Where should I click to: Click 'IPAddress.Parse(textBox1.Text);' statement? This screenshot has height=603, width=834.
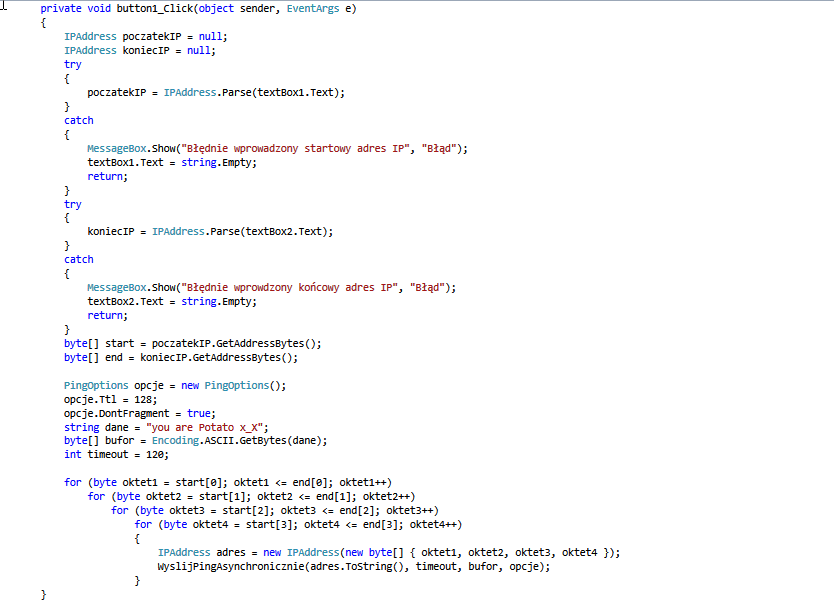[x=254, y=93]
